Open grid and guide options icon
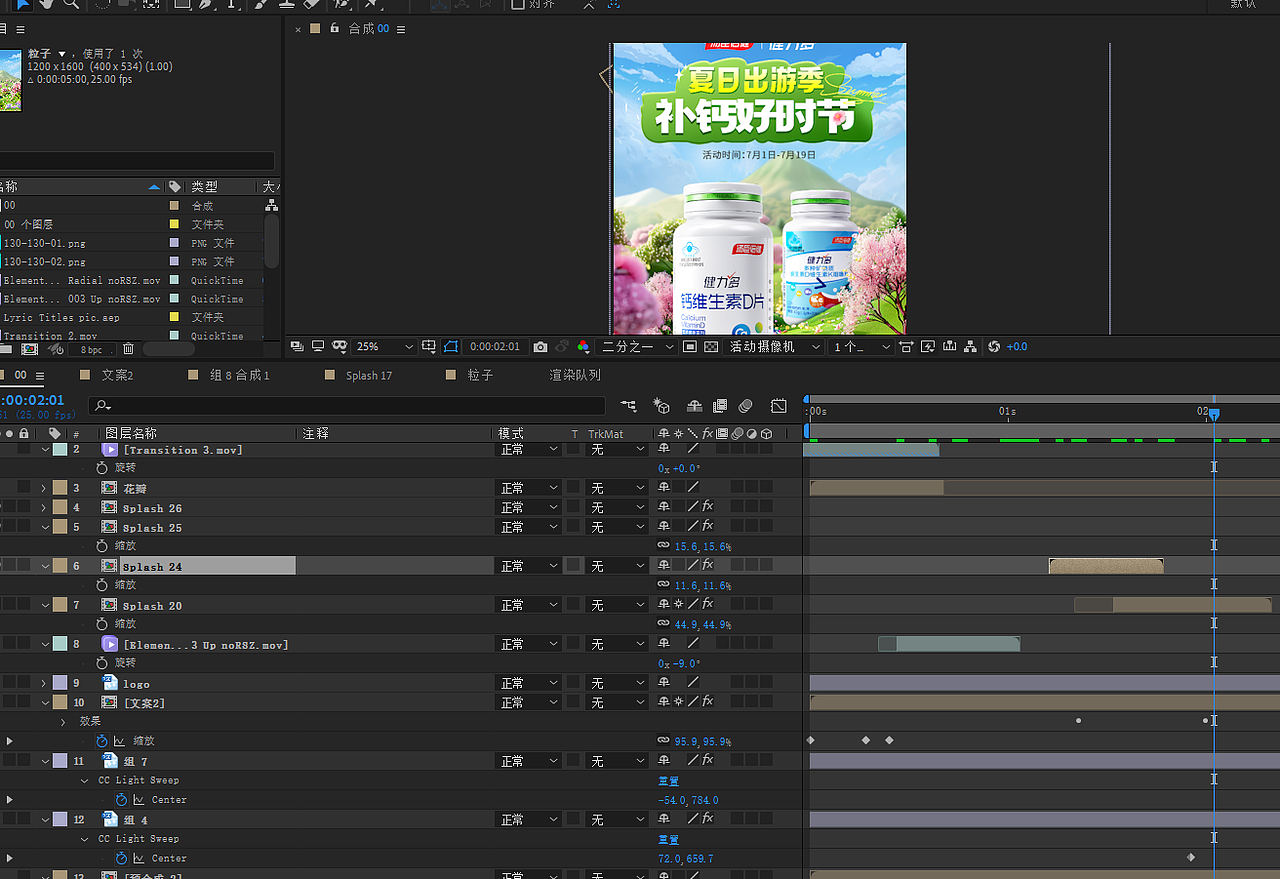This screenshot has height=879, width=1280. pyautogui.click(x=429, y=347)
